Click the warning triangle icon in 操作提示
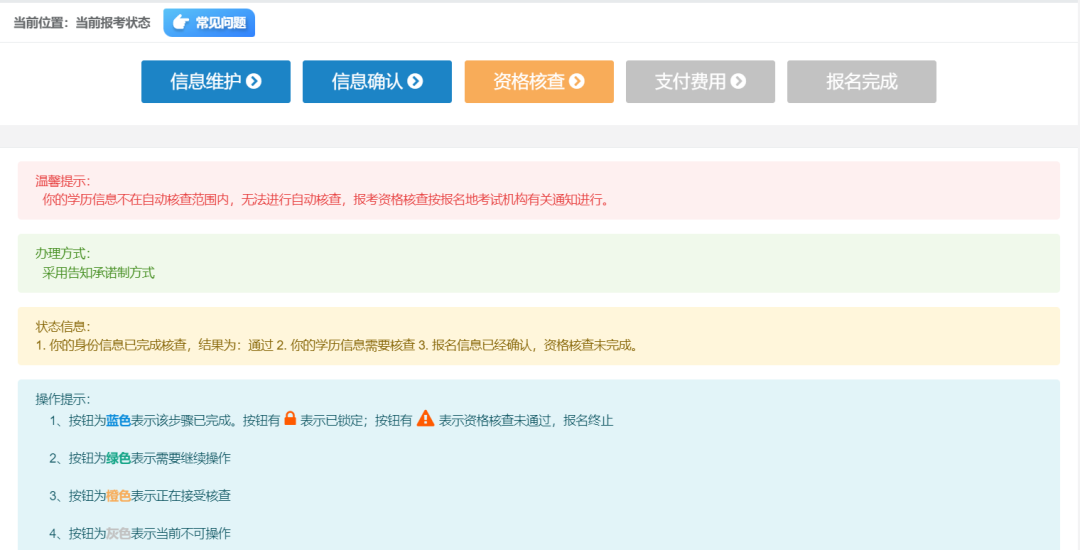The height and width of the screenshot is (550, 1080). (x=426, y=418)
